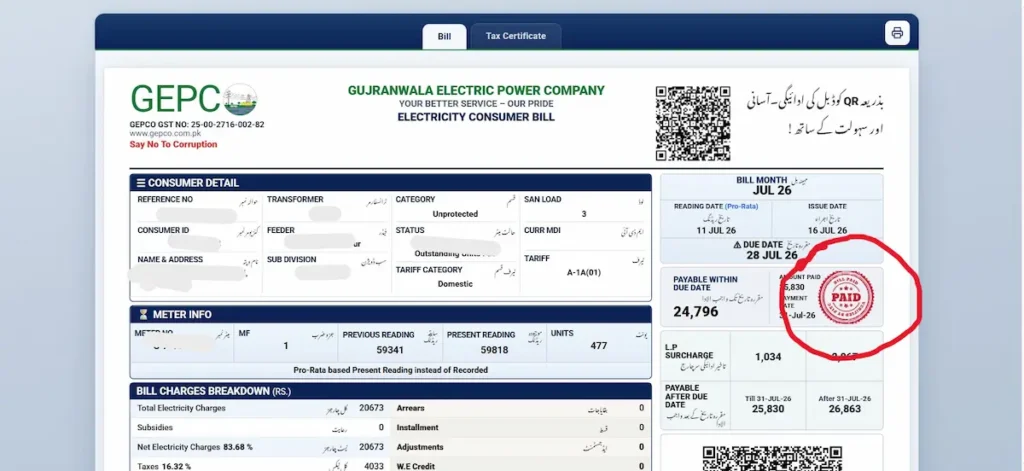Click the previous reading value '59341'
The image size is (1024, 471).
[390, 350]
